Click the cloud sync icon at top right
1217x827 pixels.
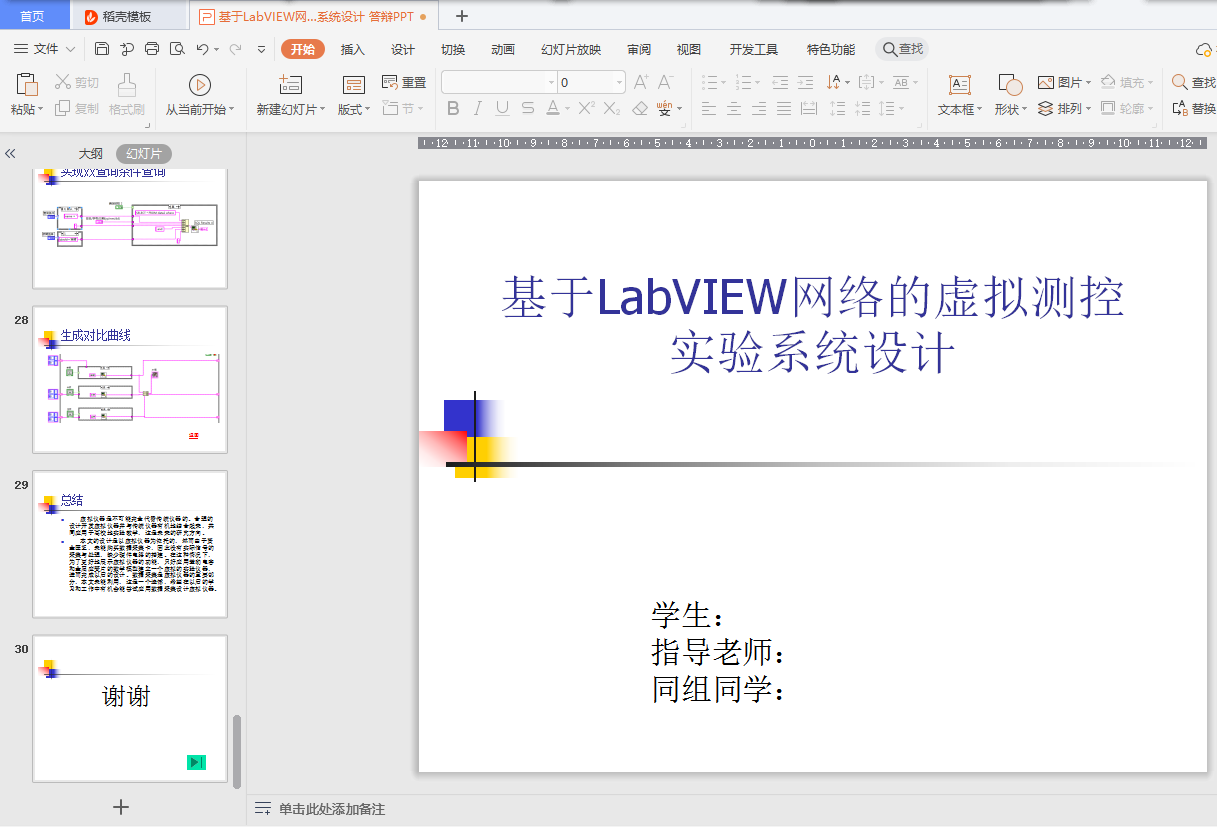(1204, 49)
